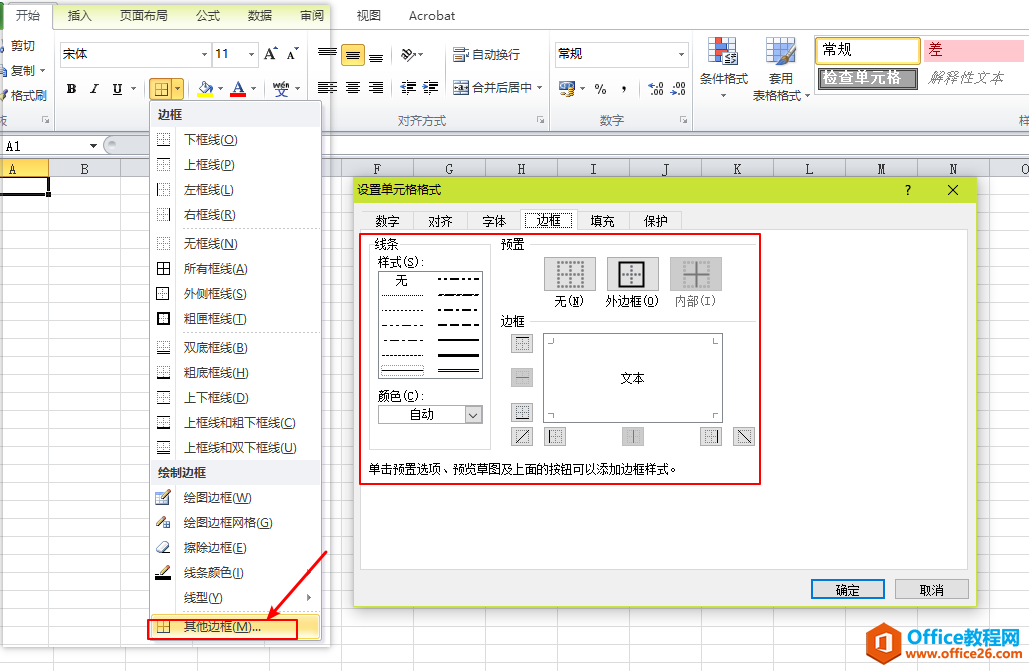Select the Format Painter (格式刷) tool
Viewport: 1029px width, 671px height.
25,95
